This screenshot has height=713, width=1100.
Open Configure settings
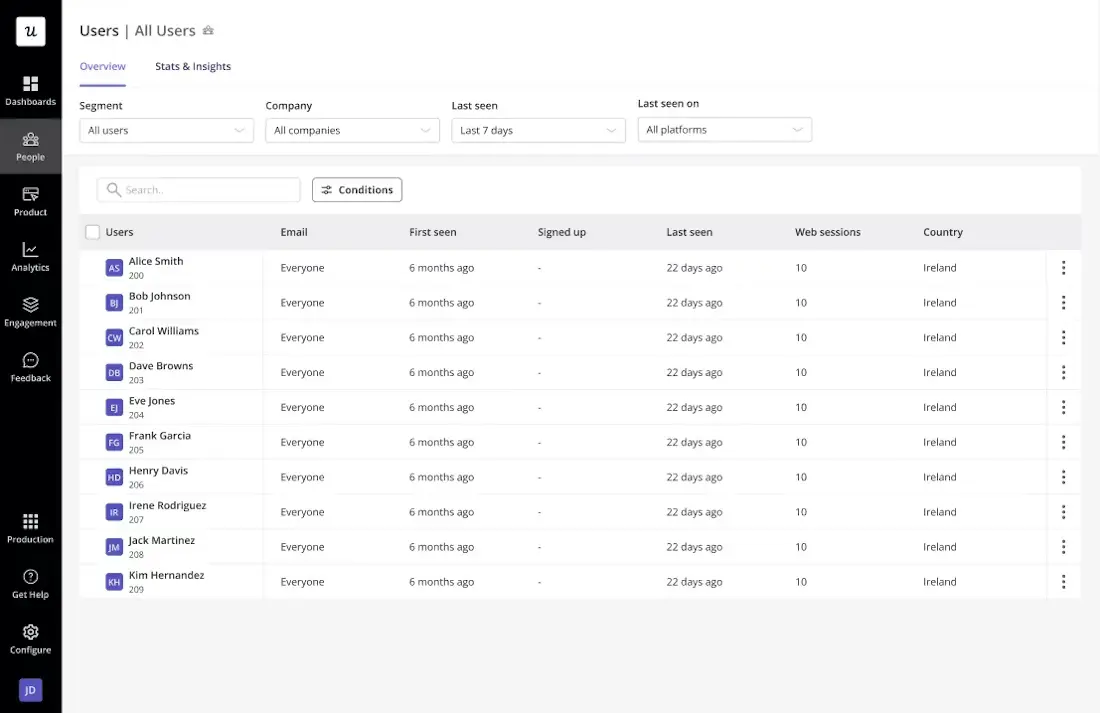click(30, 638)
